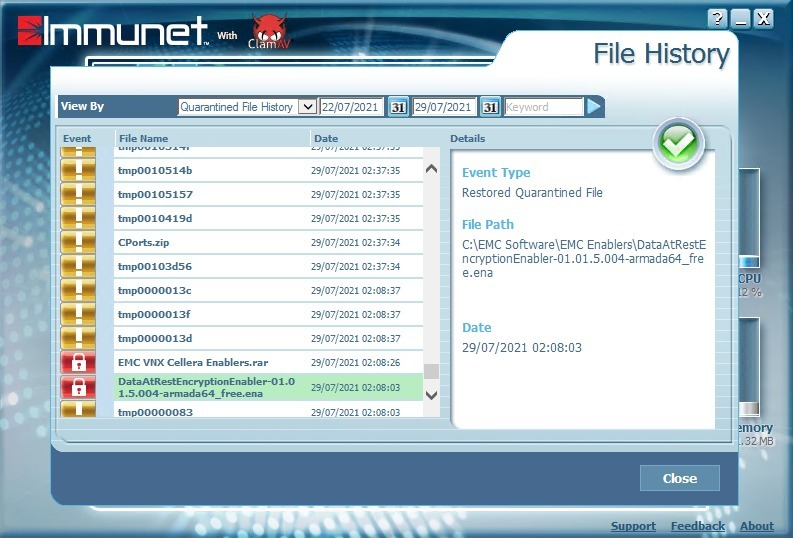Click the scroll down arrow in file list
This screenshot has width=793, height=538.
(x=431, y=395)
